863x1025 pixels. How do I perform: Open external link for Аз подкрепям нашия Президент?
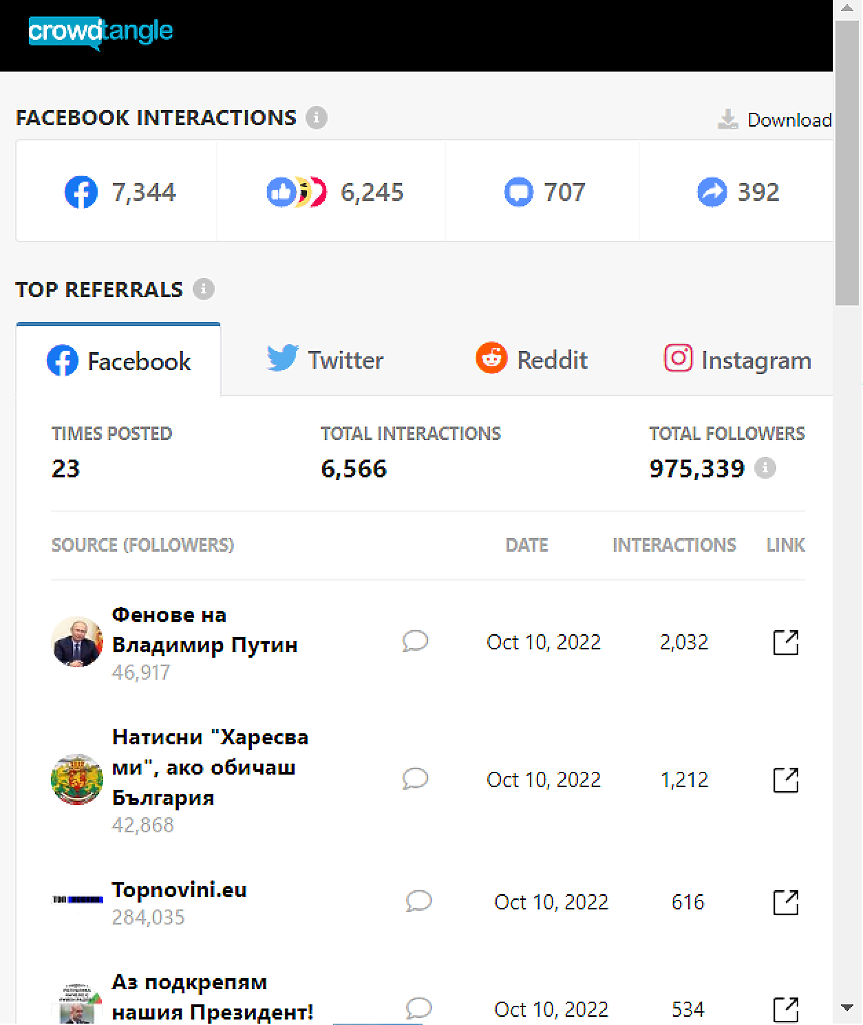tap(786, 1009)
